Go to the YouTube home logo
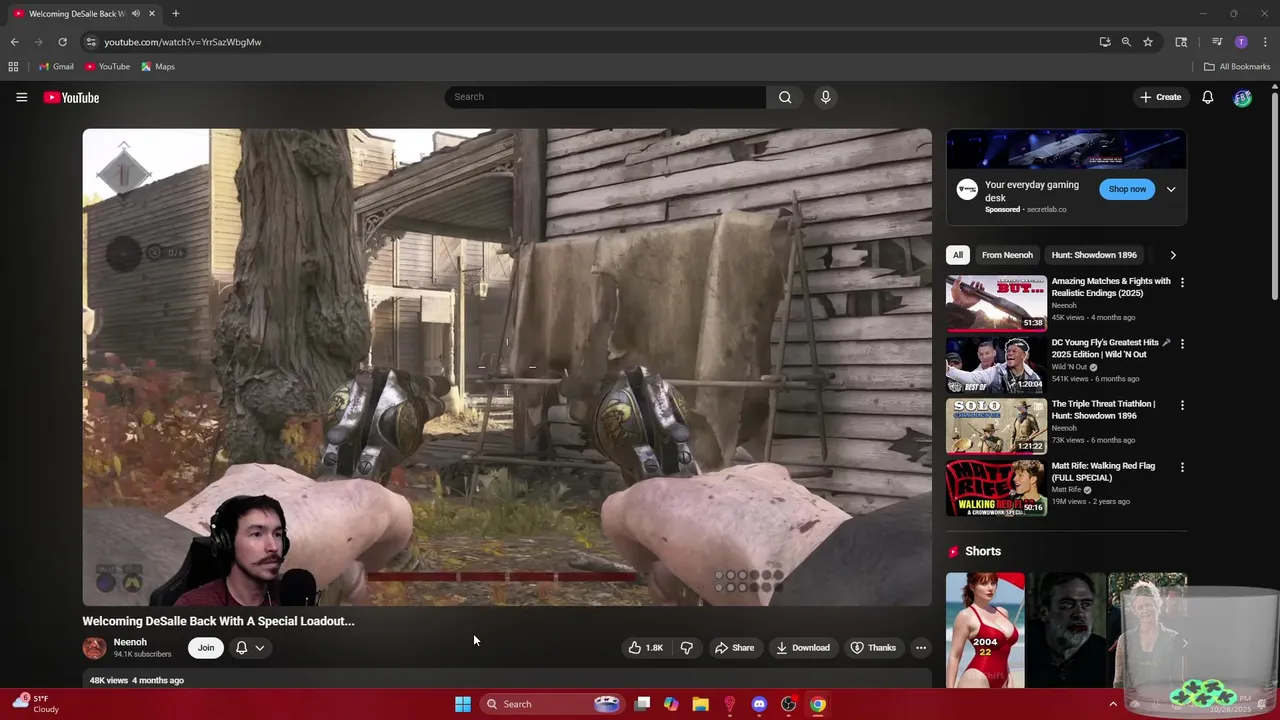 coord(71,97)
